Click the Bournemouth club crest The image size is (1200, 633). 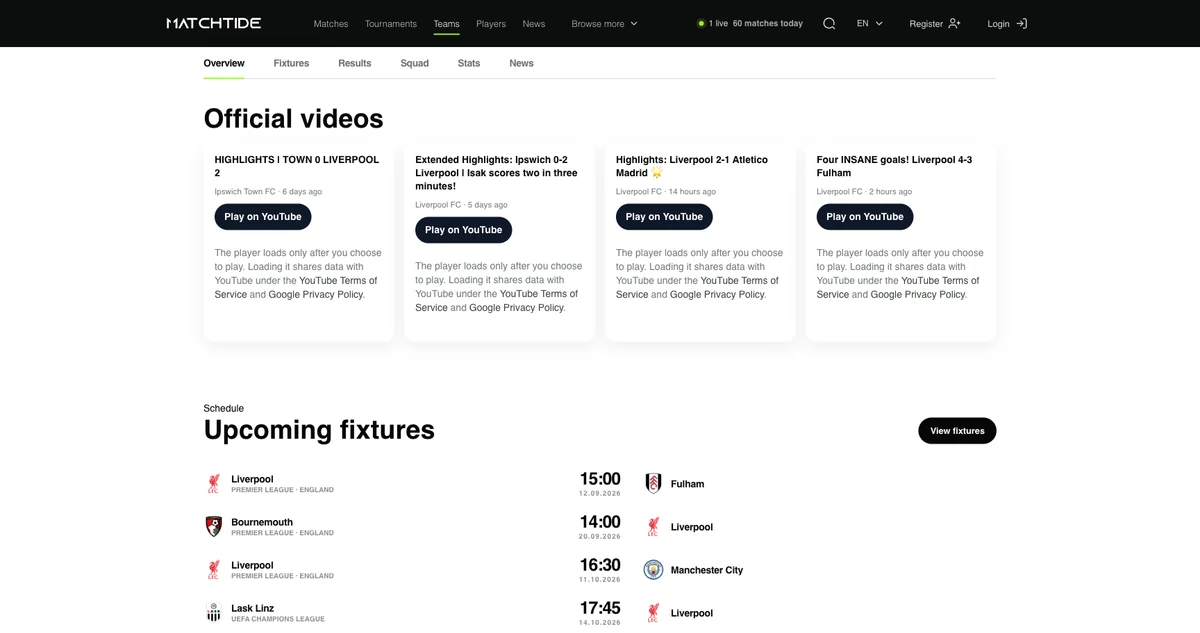[x=213, y=527]
